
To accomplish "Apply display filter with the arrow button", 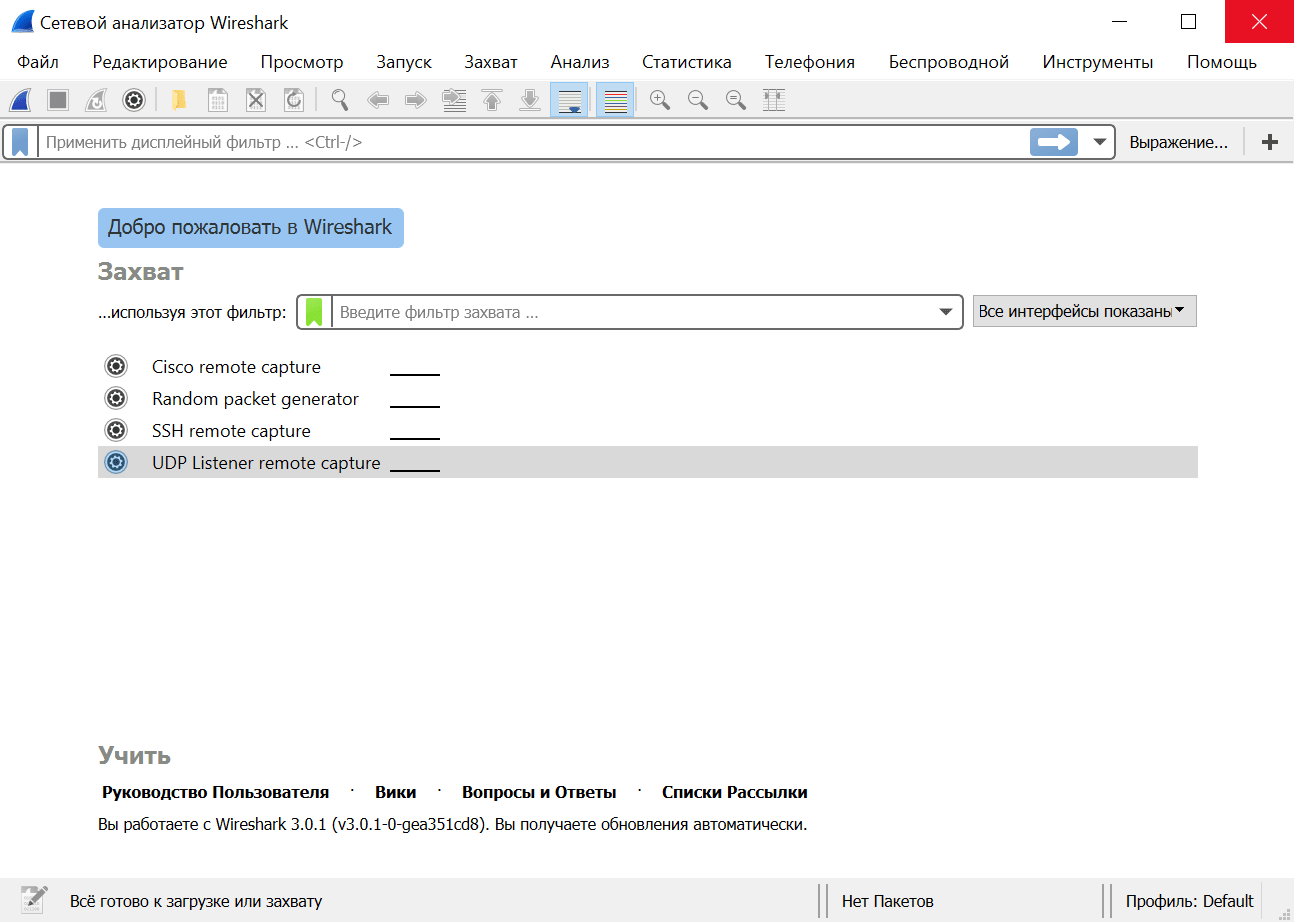I will click(x=1054, y=142).
